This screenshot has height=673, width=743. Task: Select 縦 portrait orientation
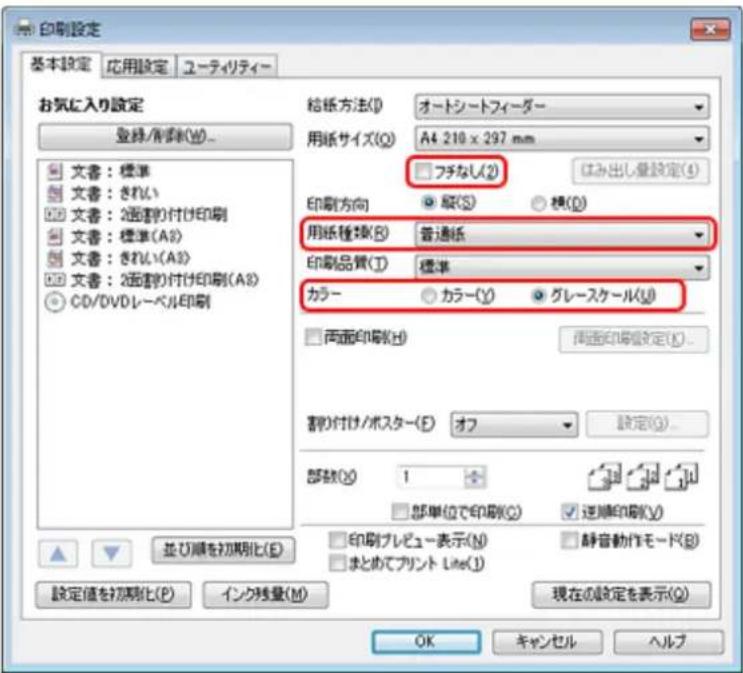428,203
